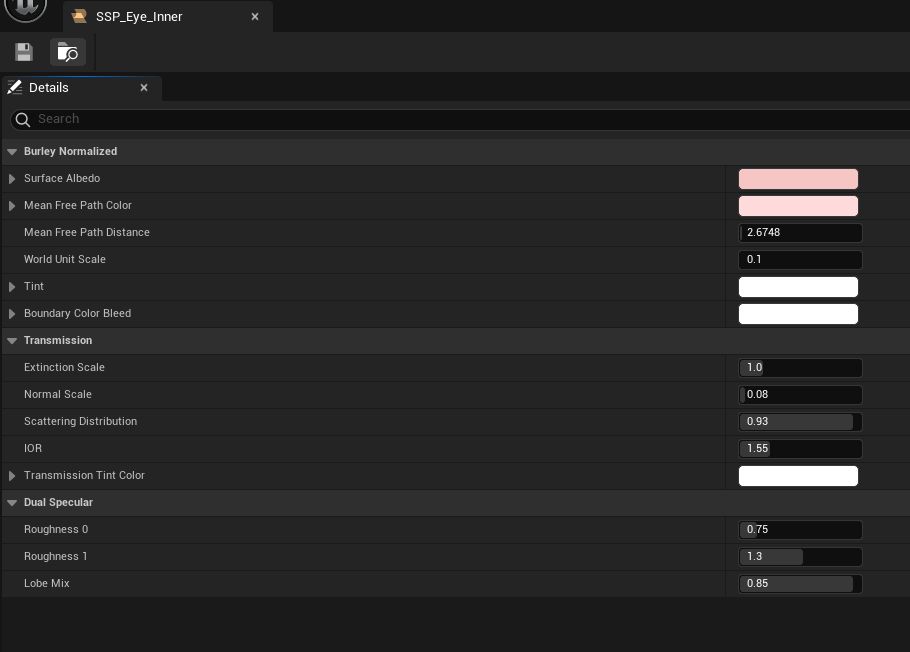Collapse the Burley Normalized section
The image size is (910, 652).
pyautogui.click(x=12, y=152)
